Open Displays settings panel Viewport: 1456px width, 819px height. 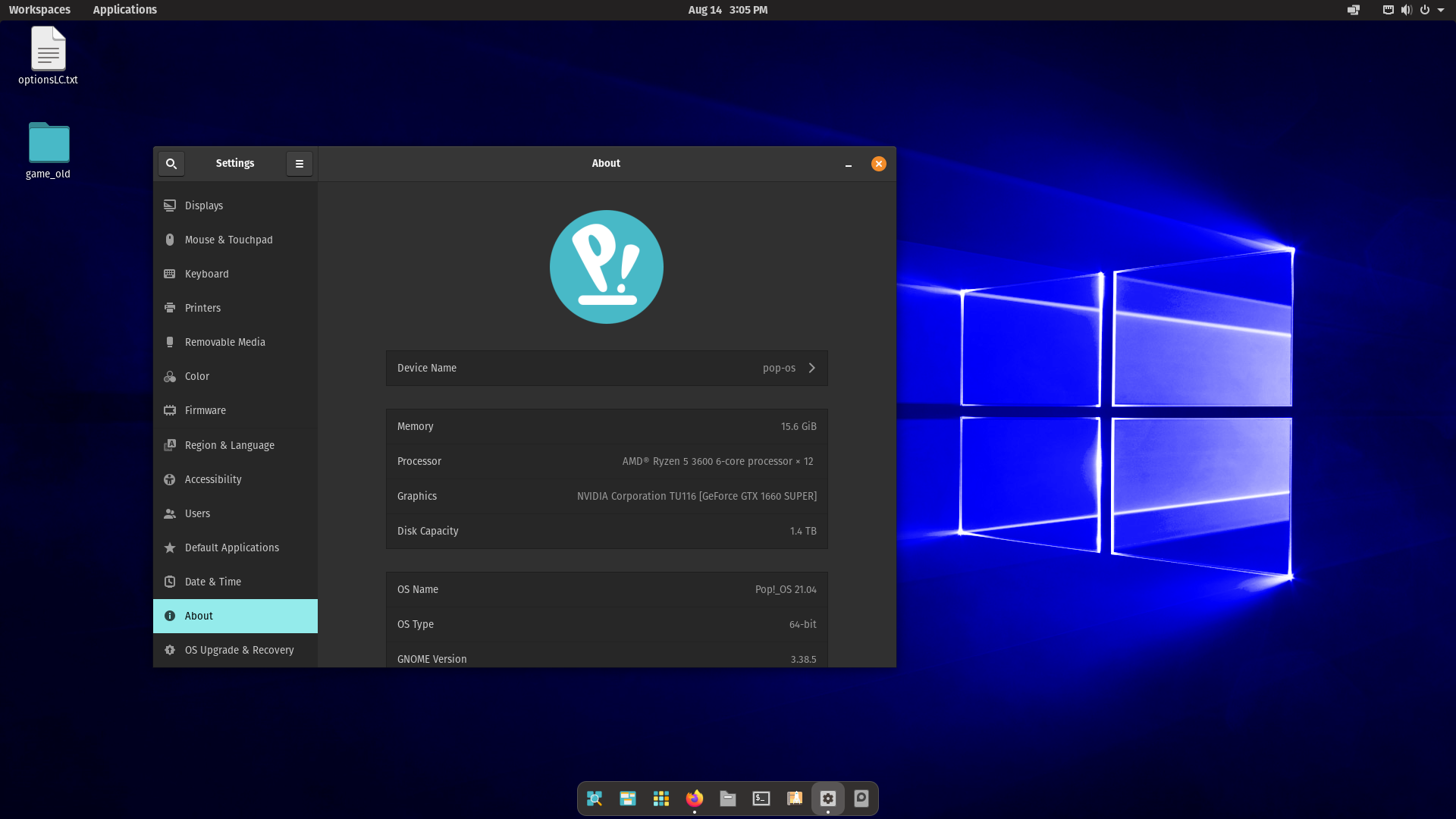coord(204,206)
